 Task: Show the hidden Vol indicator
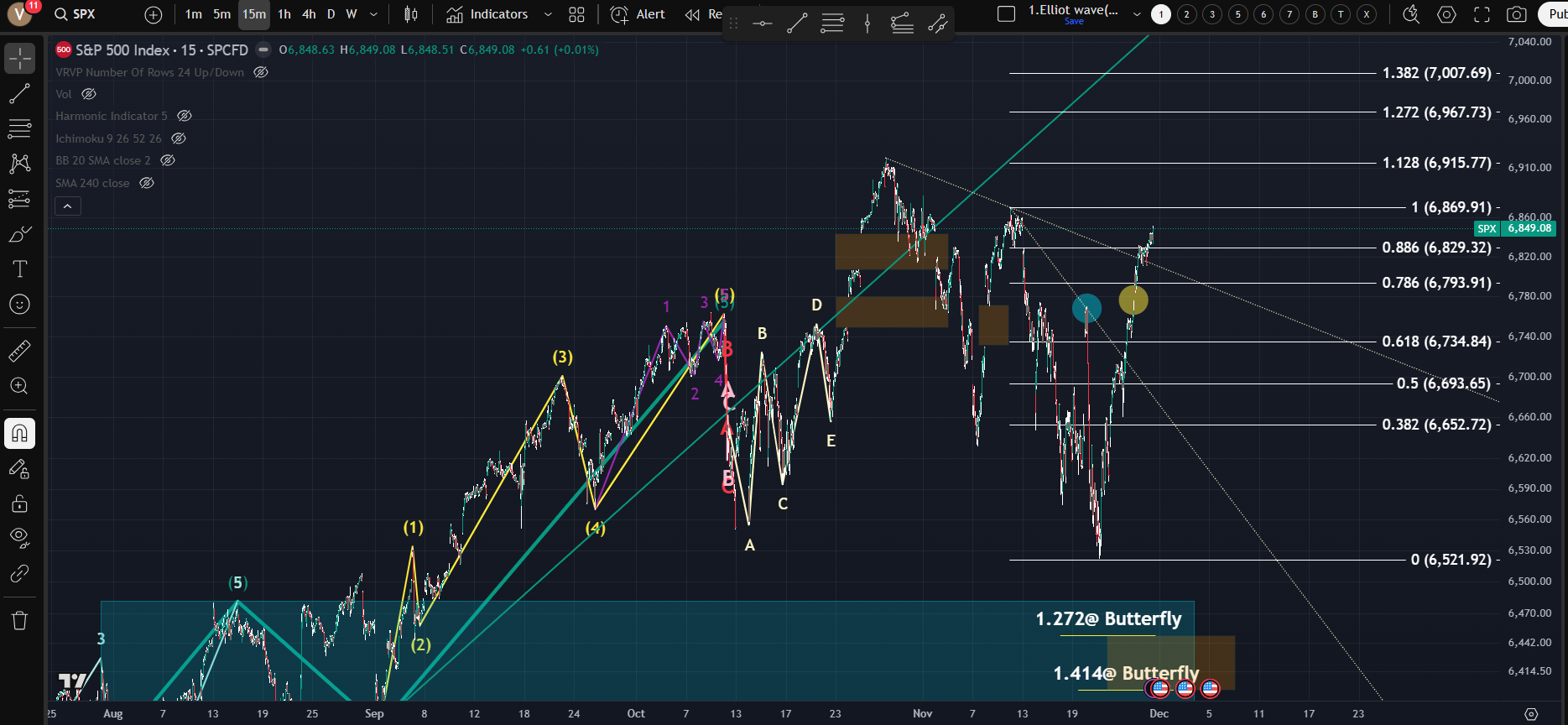89,94
